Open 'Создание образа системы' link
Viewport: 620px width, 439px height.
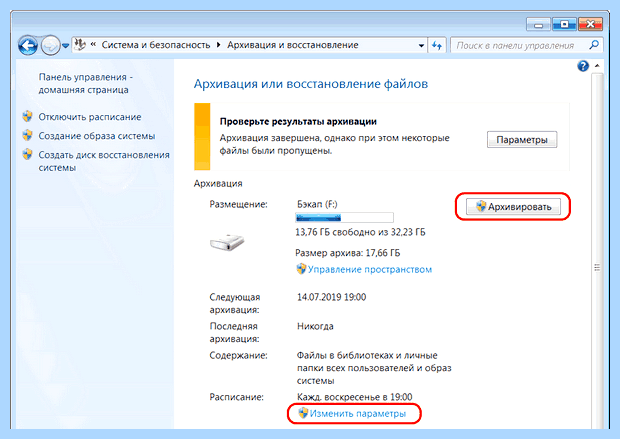(97, 136)
